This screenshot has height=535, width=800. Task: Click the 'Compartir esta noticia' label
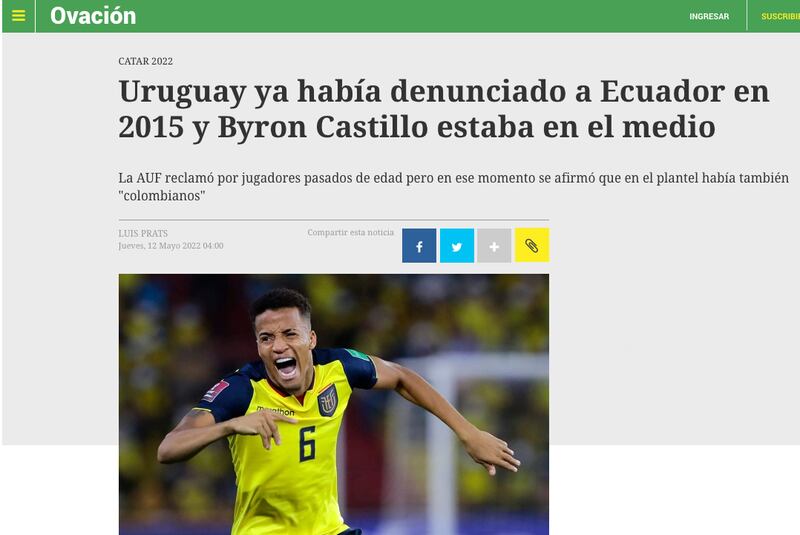click(x=351, y=233)
